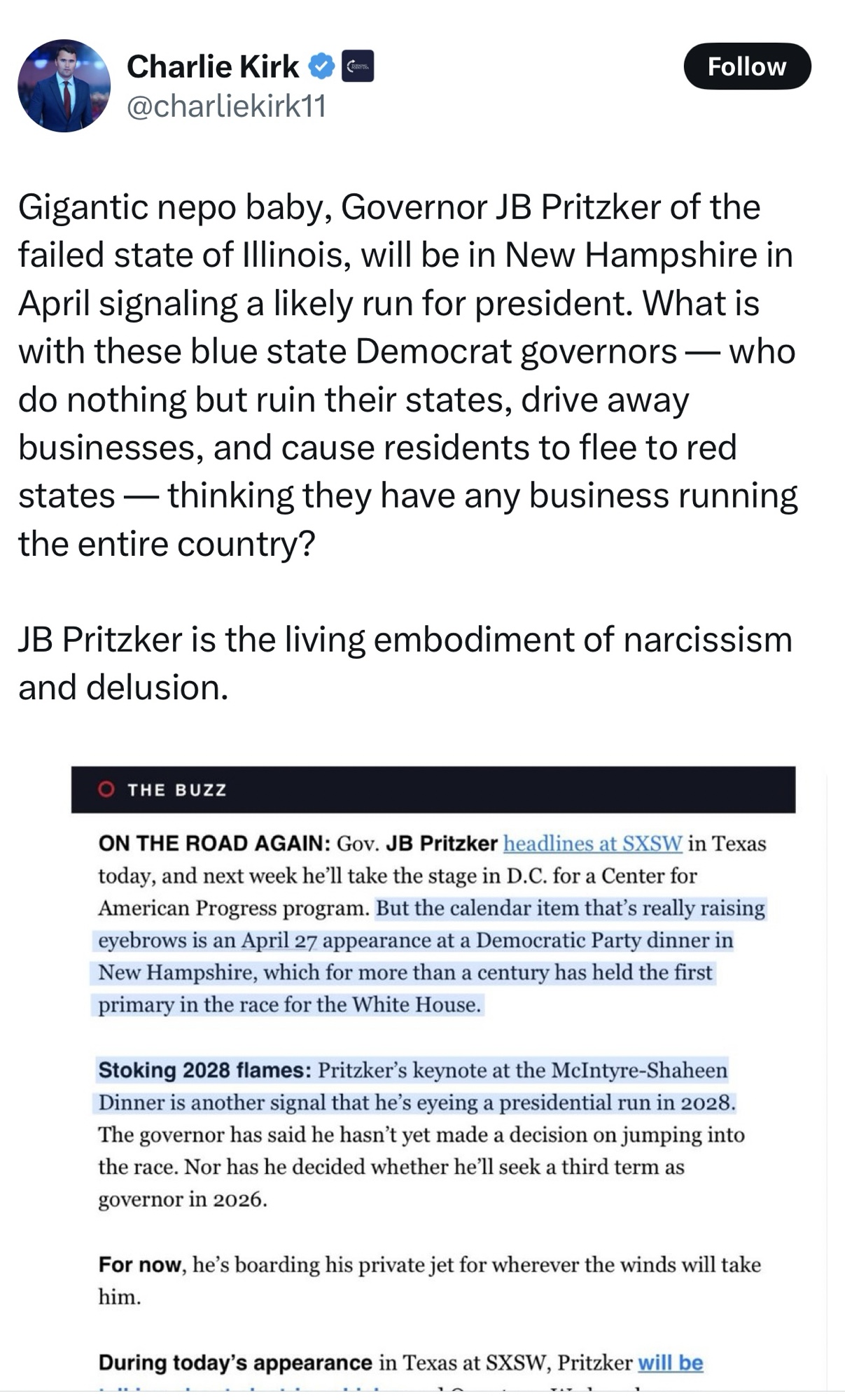845x1400 pixels.
Task: Click the bold "During today's appearance" text
Action: [235, 1363]
